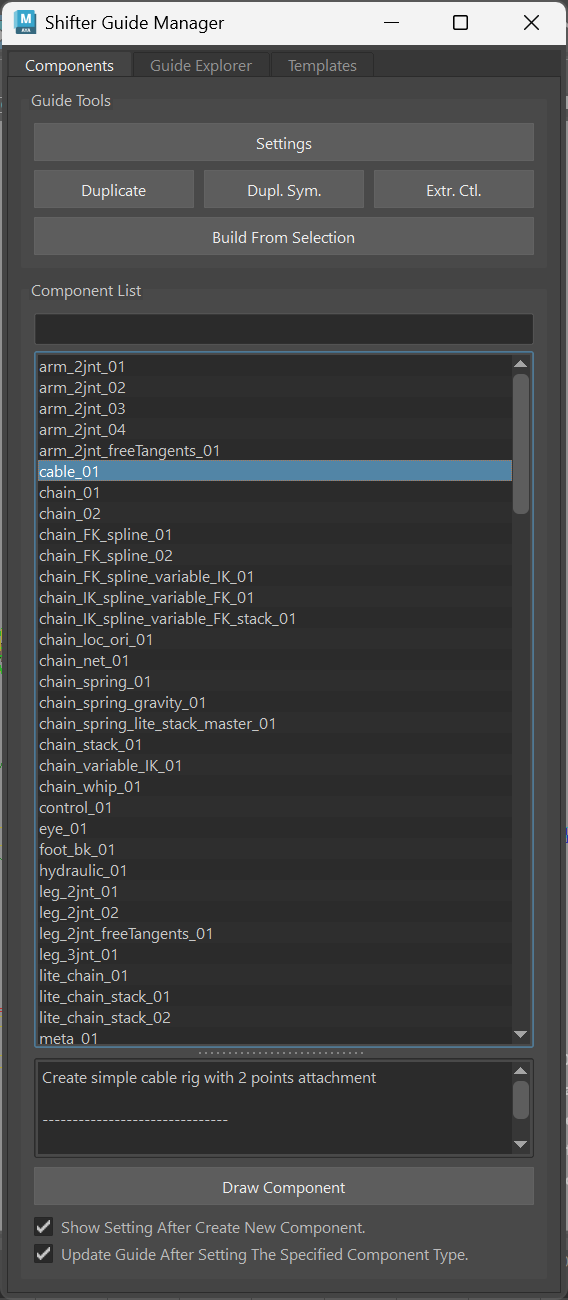Select chain_spring_lite_stack_master_01 component

pos(274,724)
